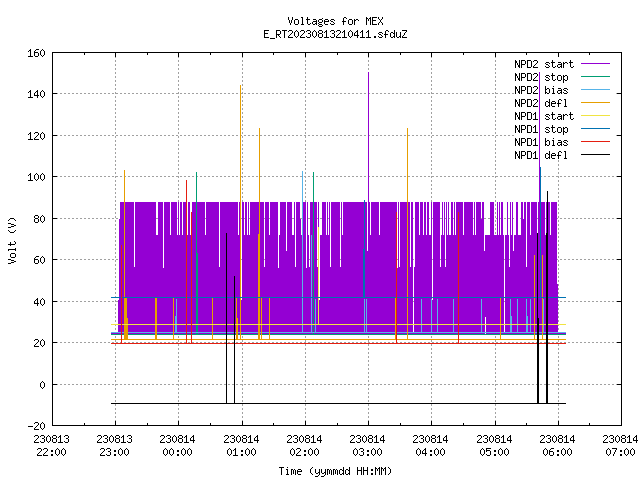This screenshot has width=640, height=480.
Task: Click the purple NPD2 start legend line
Action: click(595, 64)
